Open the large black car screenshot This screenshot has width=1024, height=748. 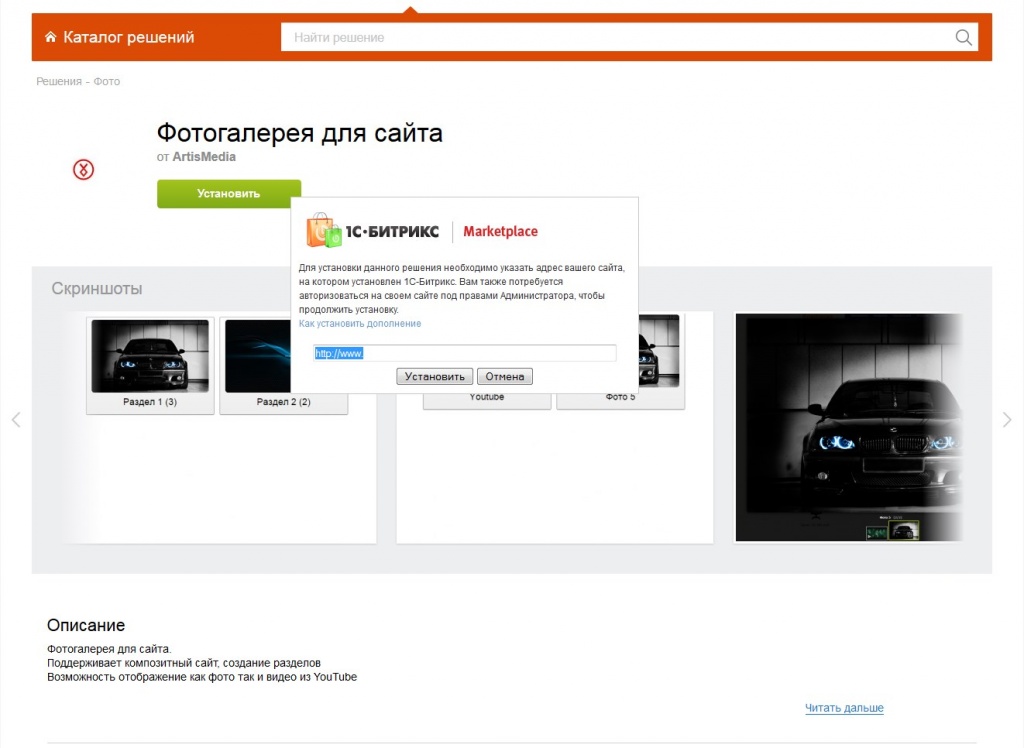tap(849, 427)
